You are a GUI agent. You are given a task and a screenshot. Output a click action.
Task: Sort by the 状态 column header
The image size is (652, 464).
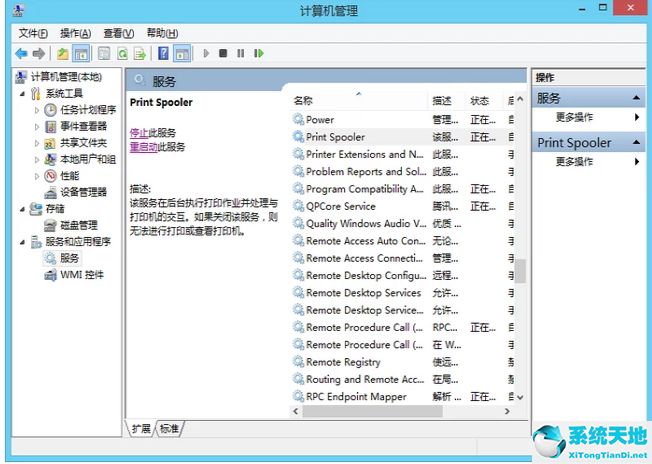pyautogui.click(x=484, y=101)
